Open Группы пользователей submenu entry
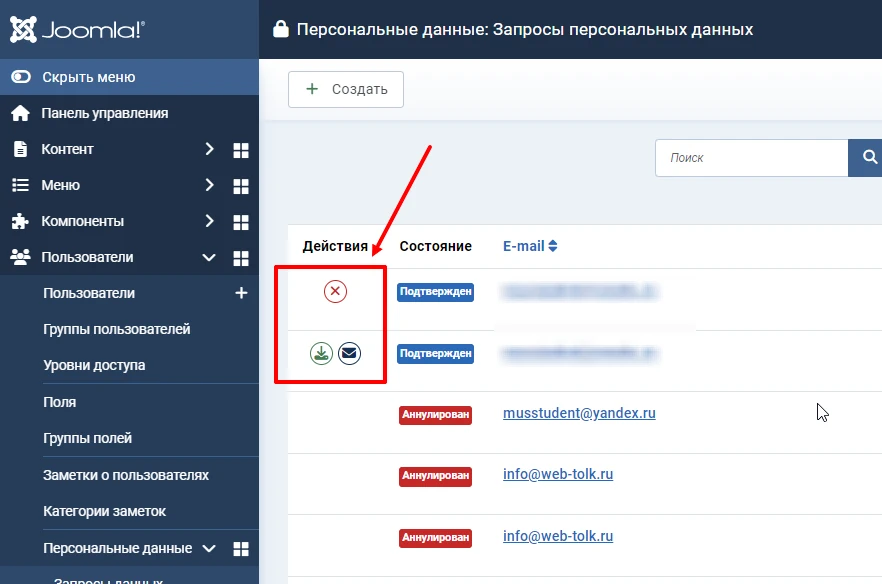 [116, 329]
